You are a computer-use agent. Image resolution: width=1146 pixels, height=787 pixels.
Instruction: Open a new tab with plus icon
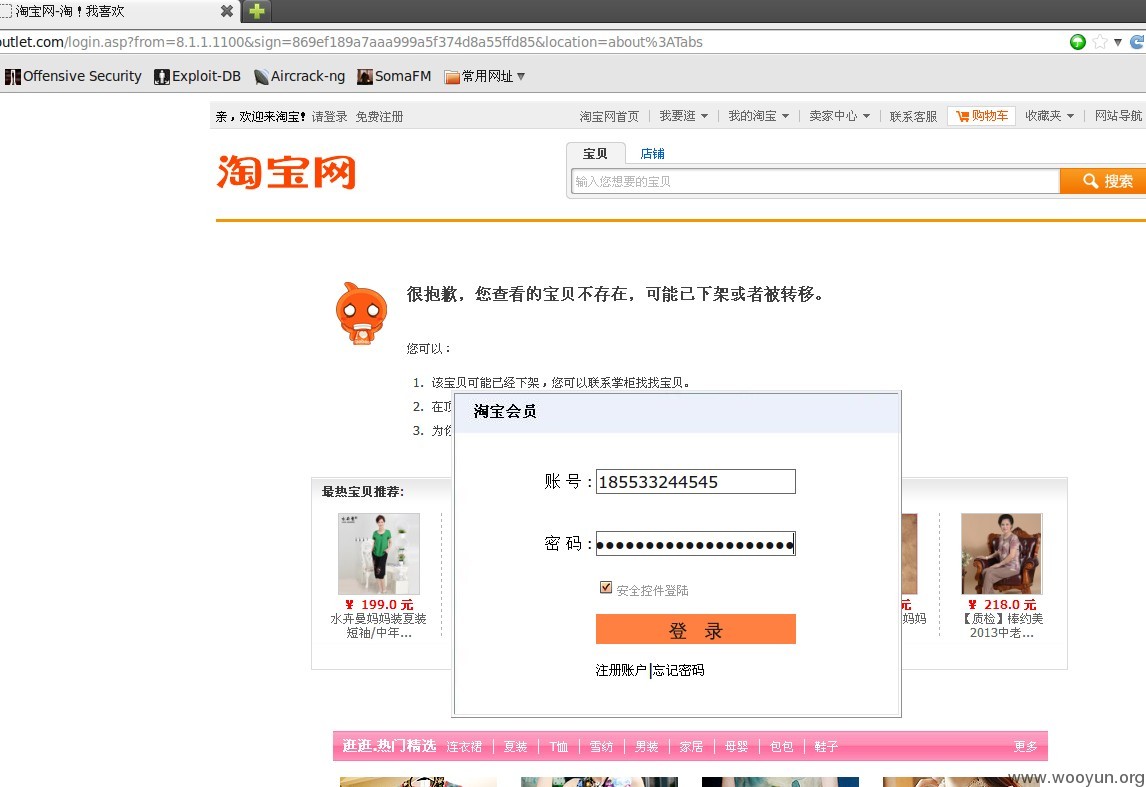coord(257,11)
